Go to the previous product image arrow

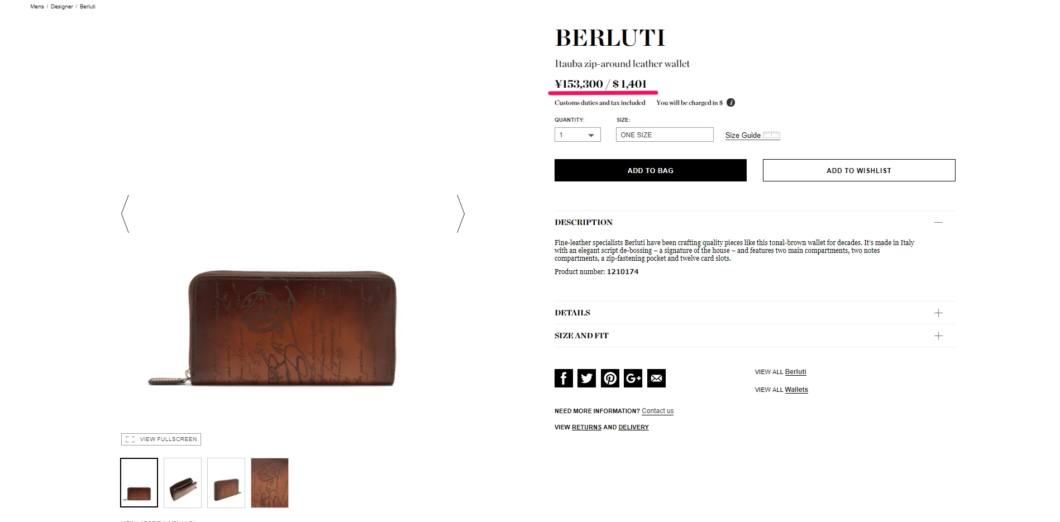point(125,214)
